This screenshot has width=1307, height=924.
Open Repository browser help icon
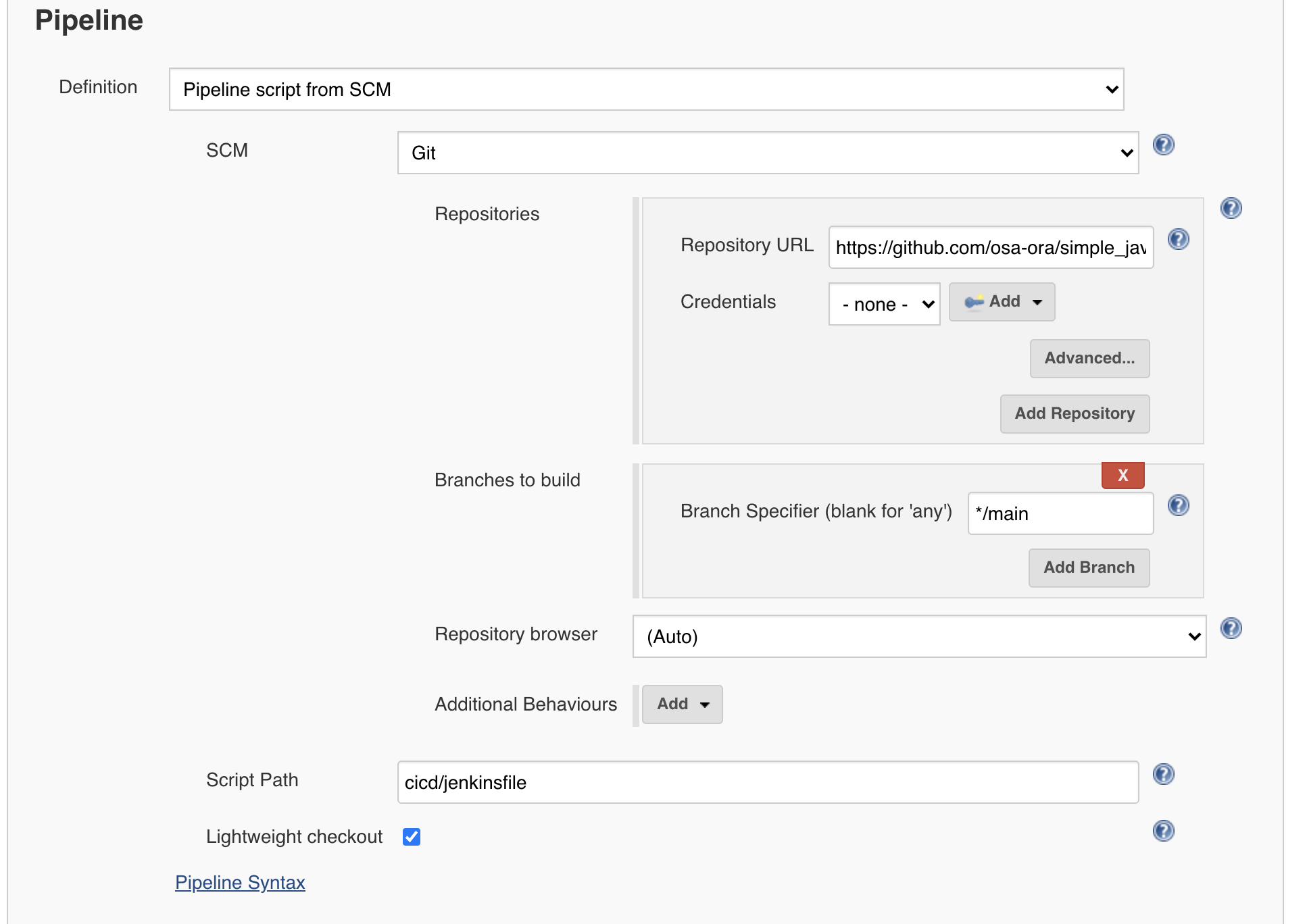point(1231,628)
